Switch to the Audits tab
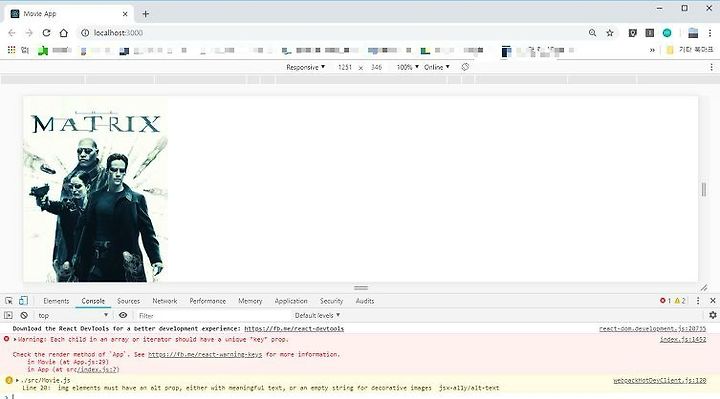The width and height of the screenshot is (720, 399). coord(365,301)
